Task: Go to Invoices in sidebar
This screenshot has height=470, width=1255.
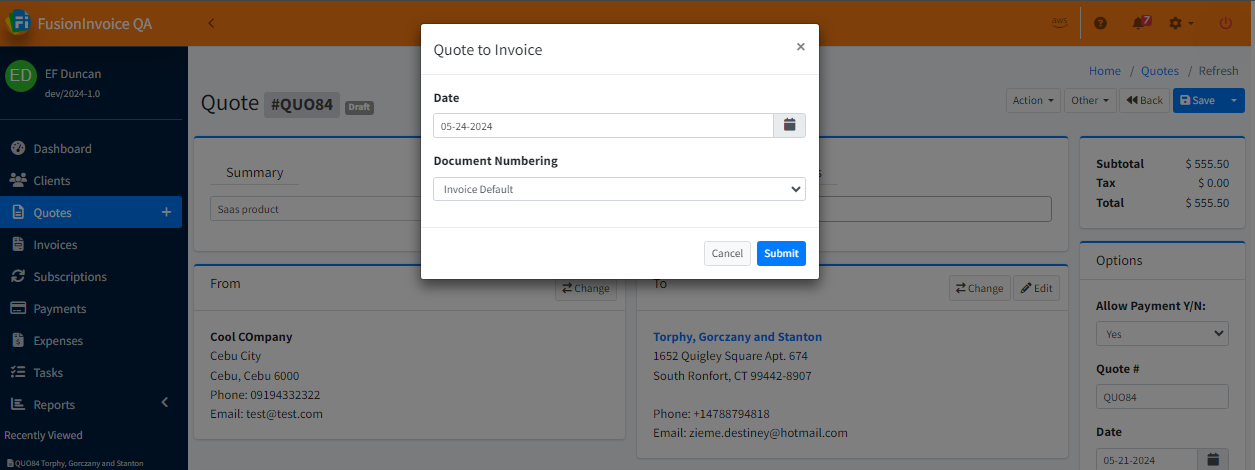Action: click(x=55, y=245)
